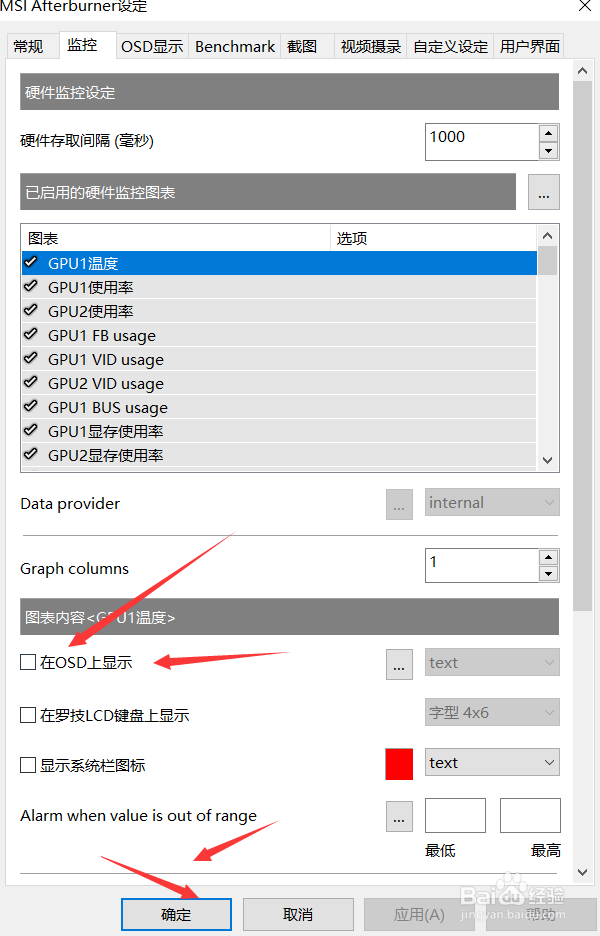Image resolution: width=600 pixels, height=936 pixels.
Task: Open the alarm range options button
Action: click(399, 817)
